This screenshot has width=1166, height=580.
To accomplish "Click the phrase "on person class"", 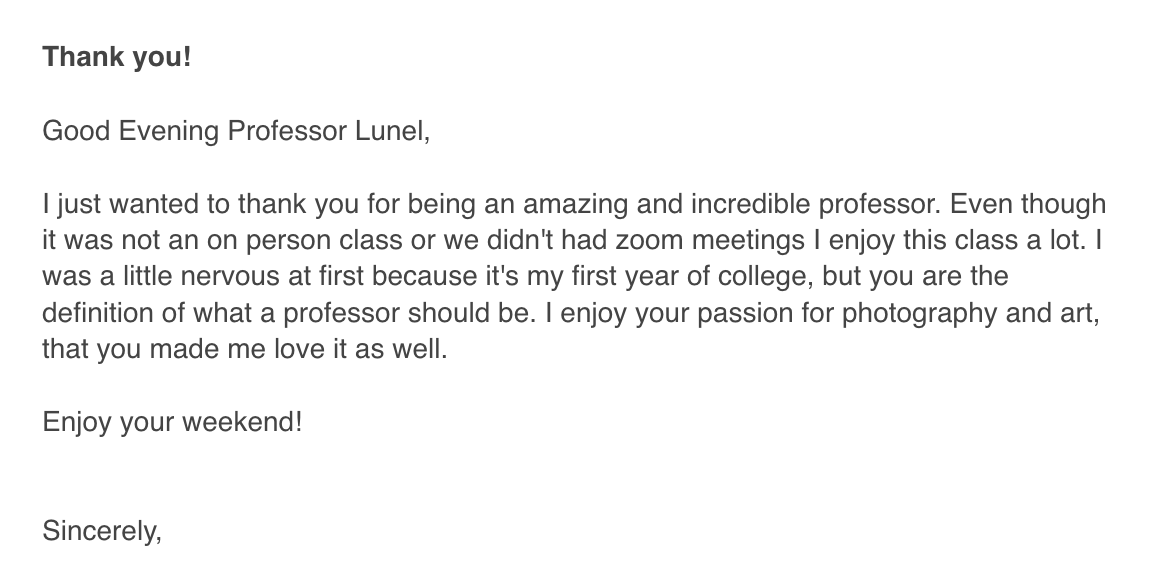I will click(x=263, y=241).
